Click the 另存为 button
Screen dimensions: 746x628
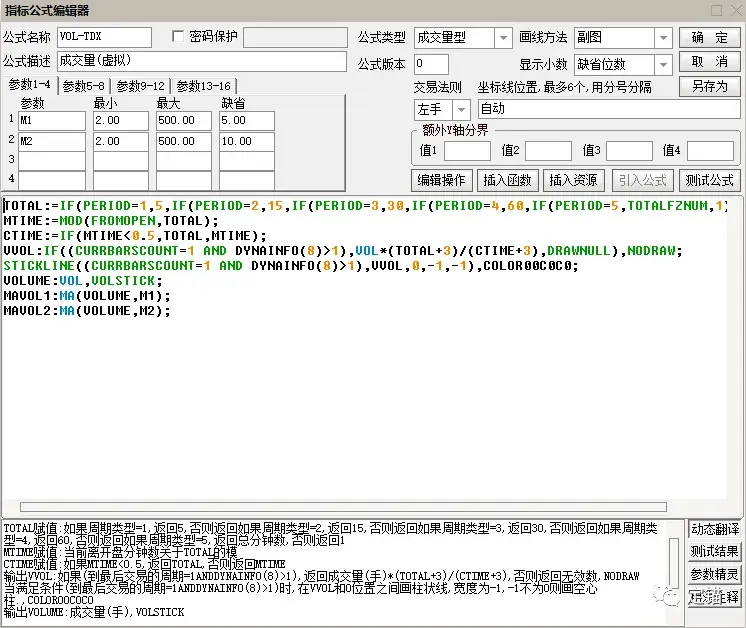(x=709, y=87)
